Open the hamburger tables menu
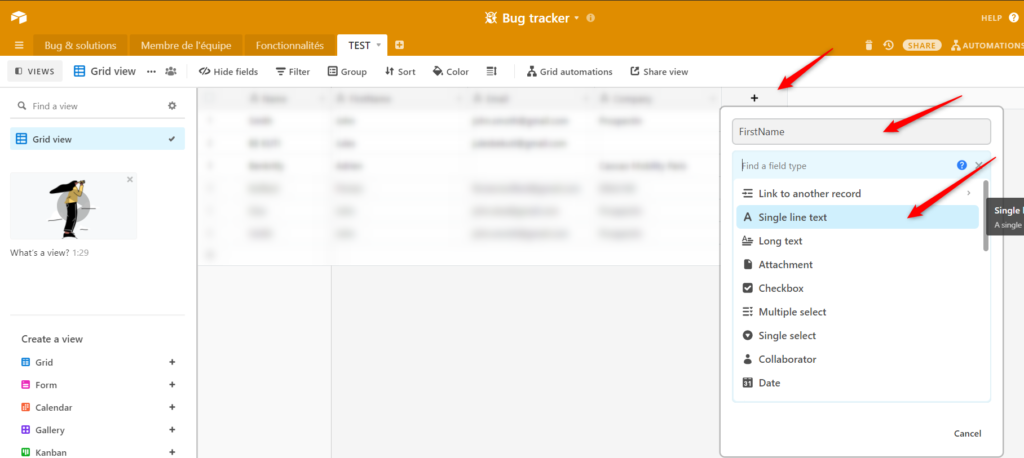This screenshot has width=1024, height=458. [19, 45]
